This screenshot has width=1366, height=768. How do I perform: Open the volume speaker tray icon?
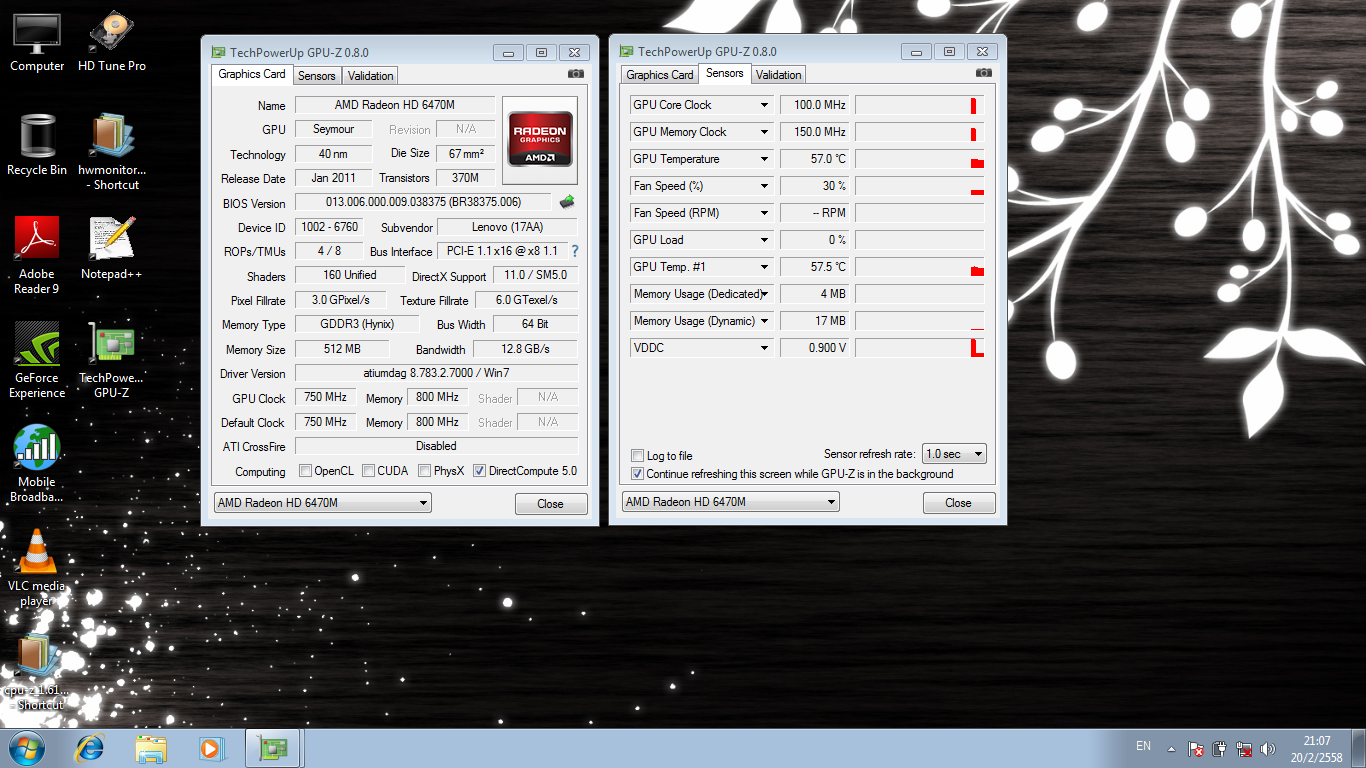[1269, 749]
